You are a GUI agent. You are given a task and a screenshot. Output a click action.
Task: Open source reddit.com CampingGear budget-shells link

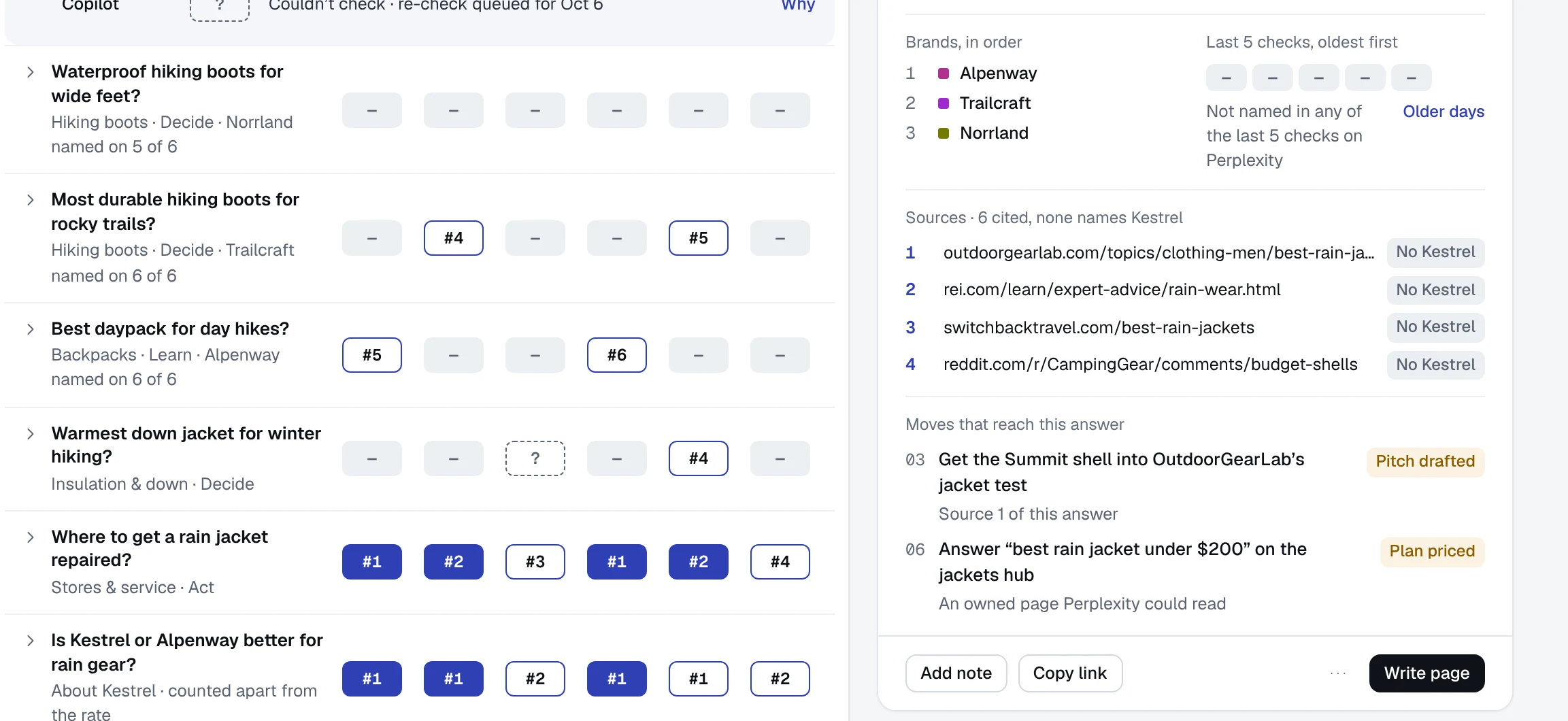click(1150, 365)
